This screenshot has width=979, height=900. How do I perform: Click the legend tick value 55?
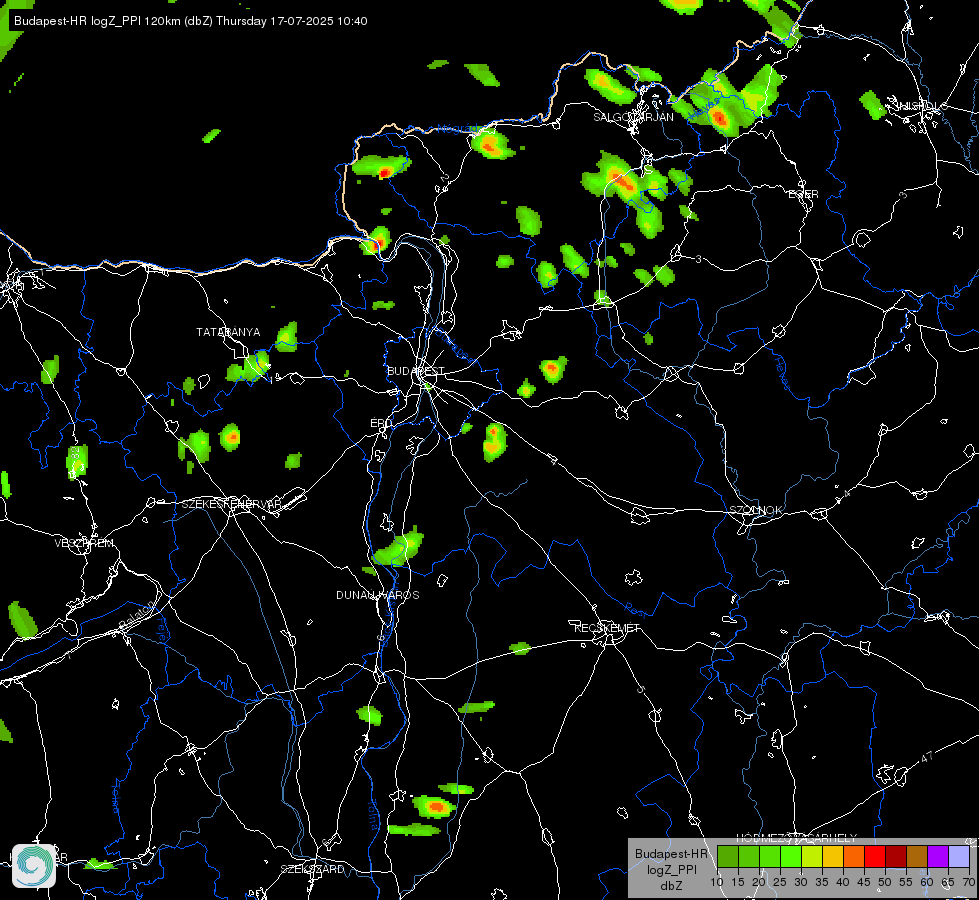(x=906, y=883)
